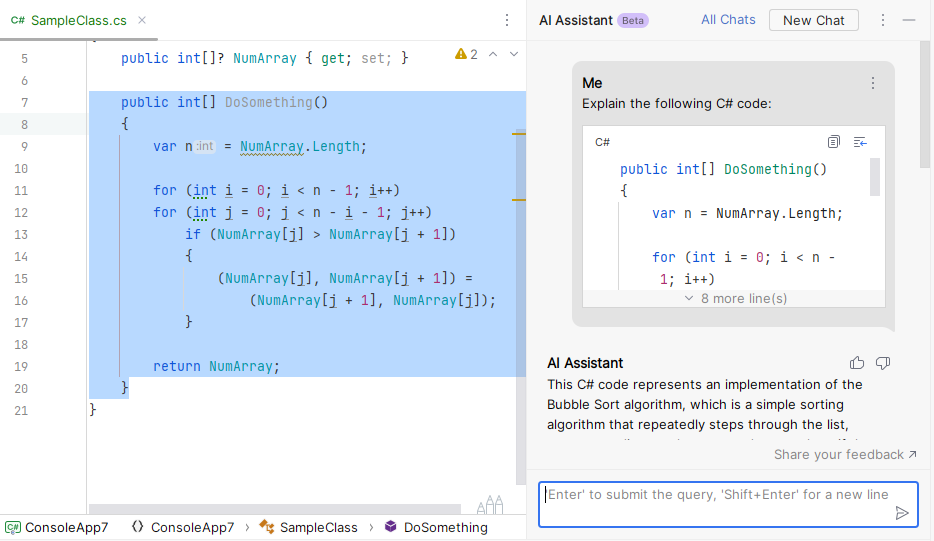The image size is (934, 541).
Task: Go to previous highlighted problem arrow
Action: point(493,54)
